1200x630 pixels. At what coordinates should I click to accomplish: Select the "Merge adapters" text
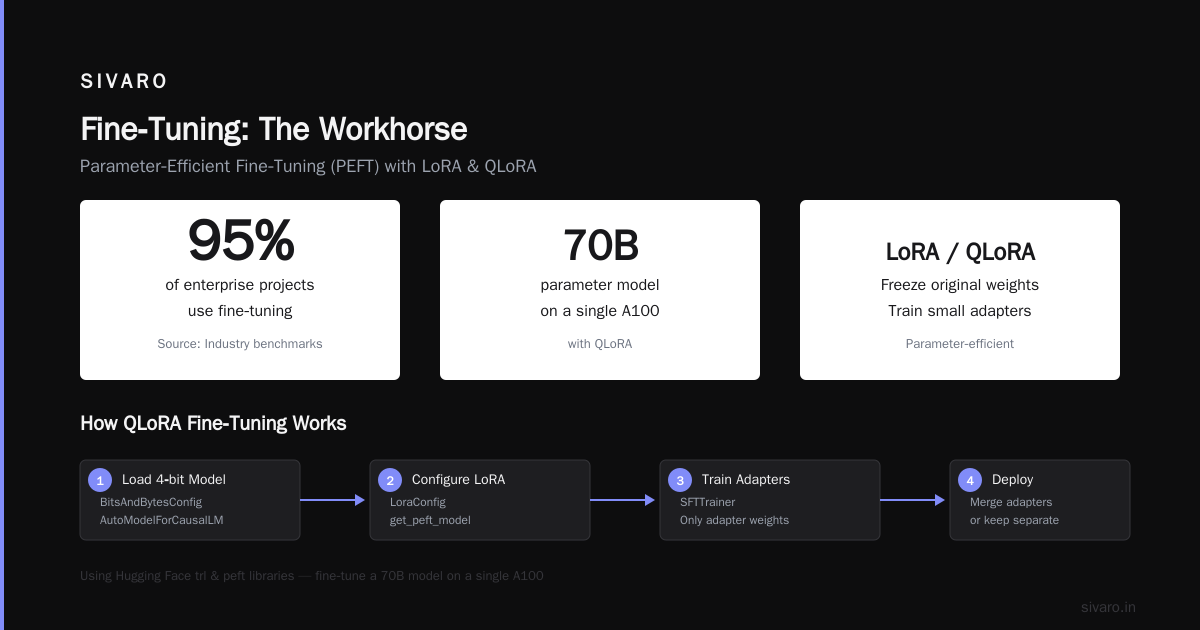pos(1011,502)
